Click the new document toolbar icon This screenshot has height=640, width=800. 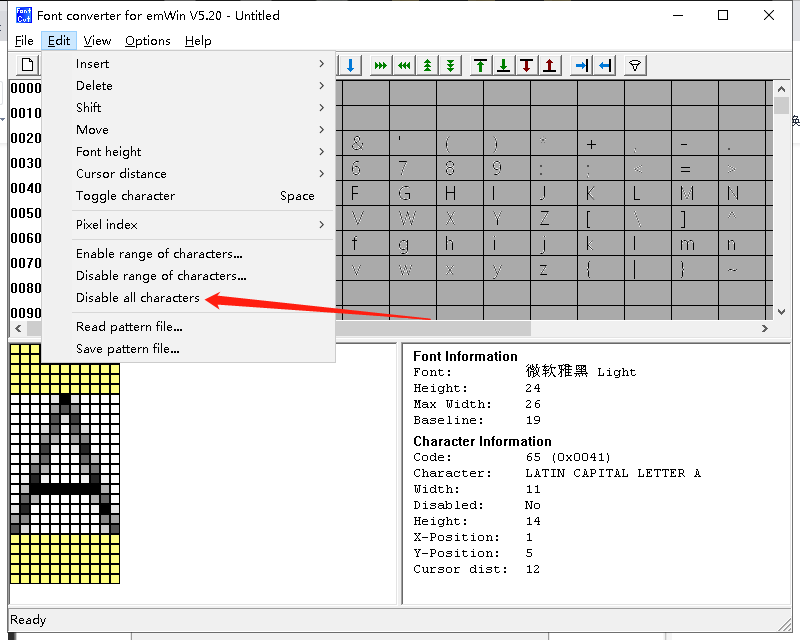28,66
